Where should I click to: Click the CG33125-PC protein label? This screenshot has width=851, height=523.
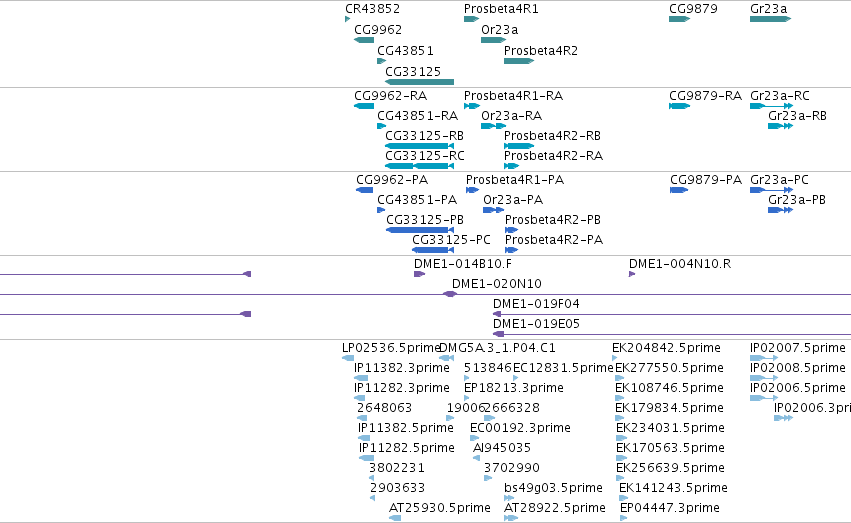tap(451, 240)
